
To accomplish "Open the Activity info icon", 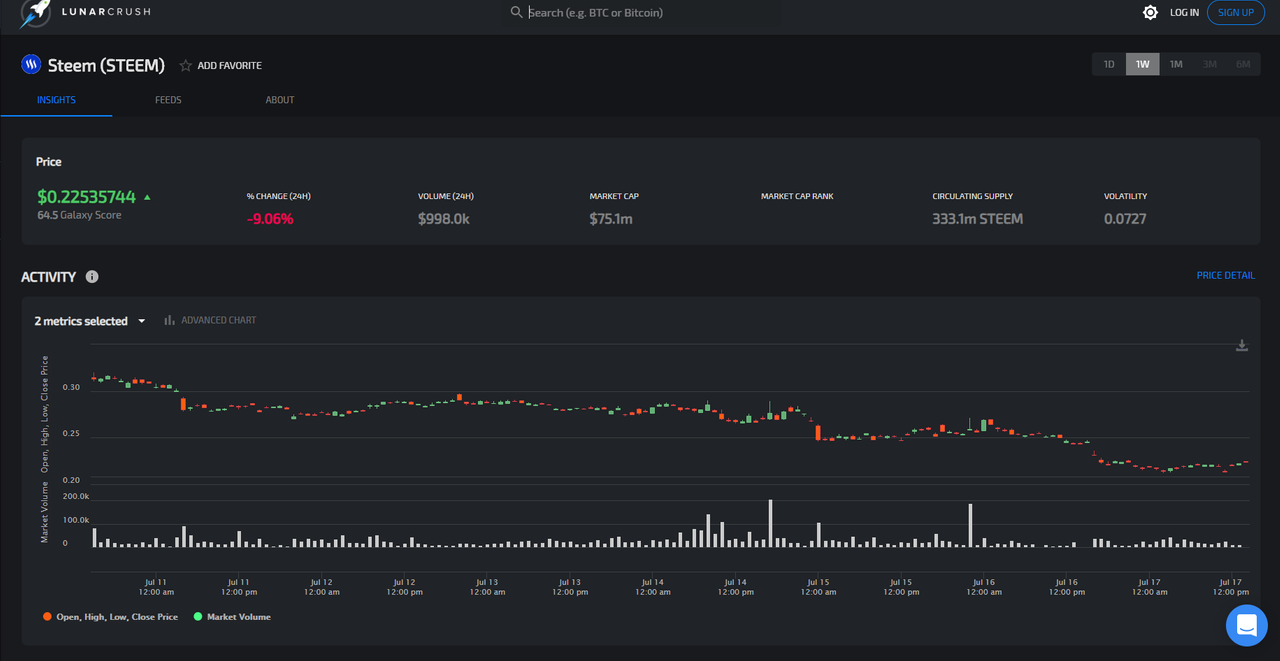I will tap(92, 277).
